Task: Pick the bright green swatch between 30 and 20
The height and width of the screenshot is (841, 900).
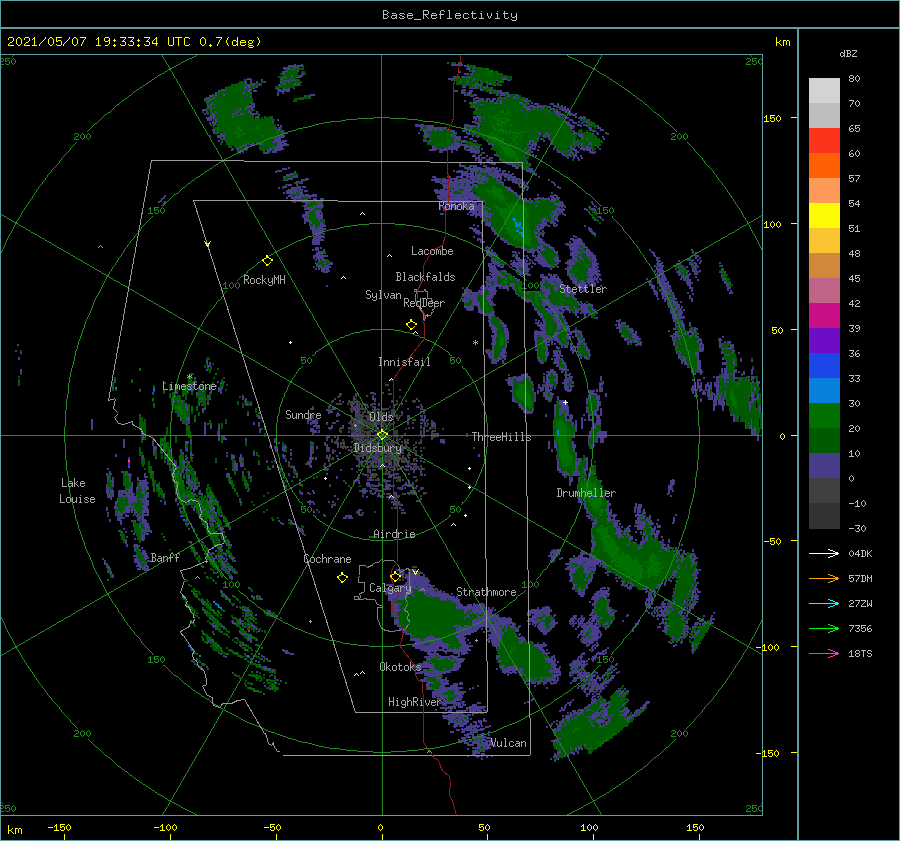Action: pyautogui.click(x=824, y=416)
